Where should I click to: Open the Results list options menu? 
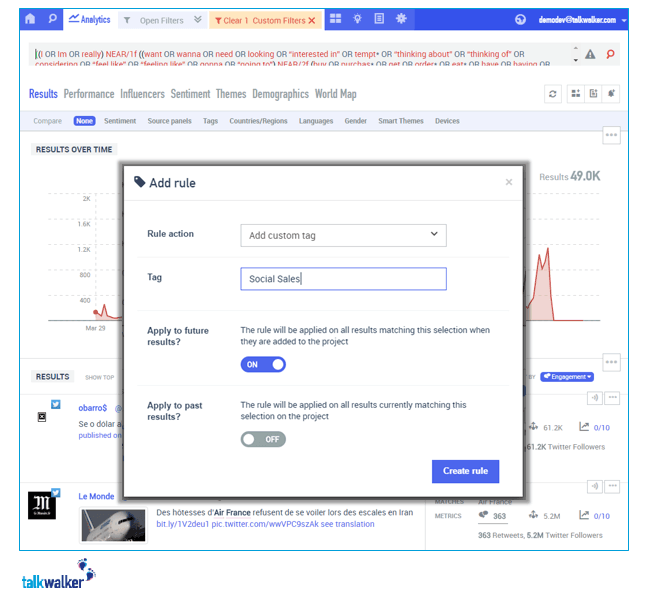(x=611, y=362)
